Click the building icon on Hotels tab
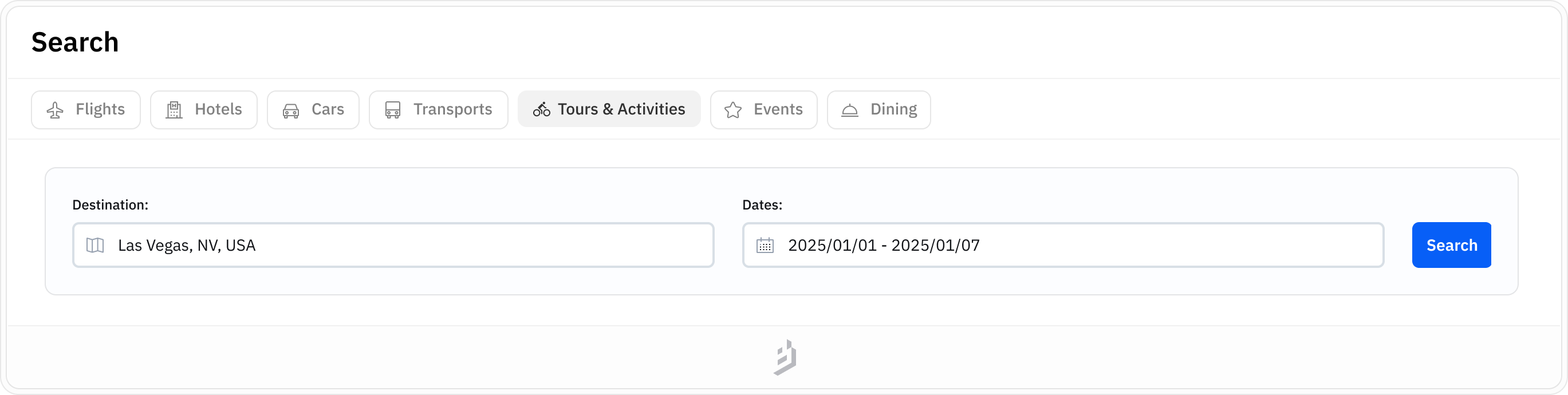This screenshot has height=395, width=1568. tap(174, 110)
